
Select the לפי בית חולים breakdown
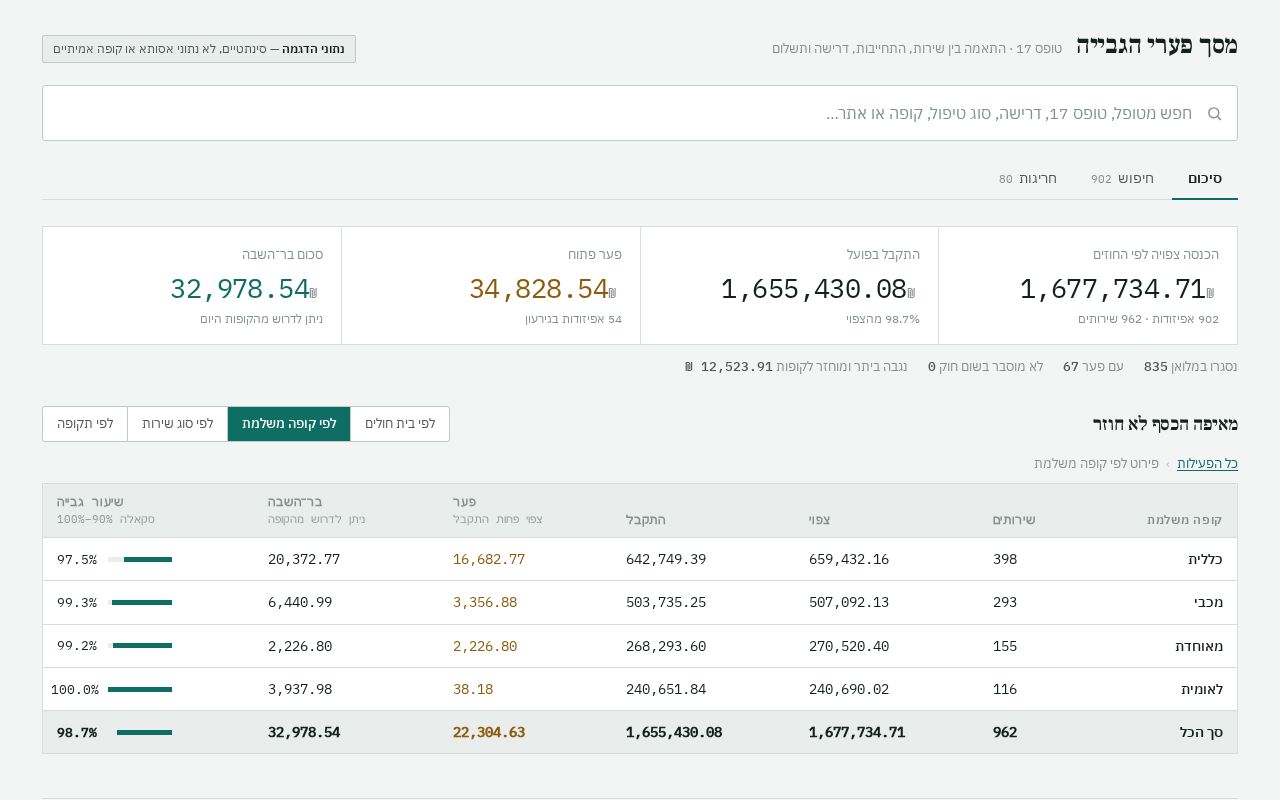[x=400, y=424]
